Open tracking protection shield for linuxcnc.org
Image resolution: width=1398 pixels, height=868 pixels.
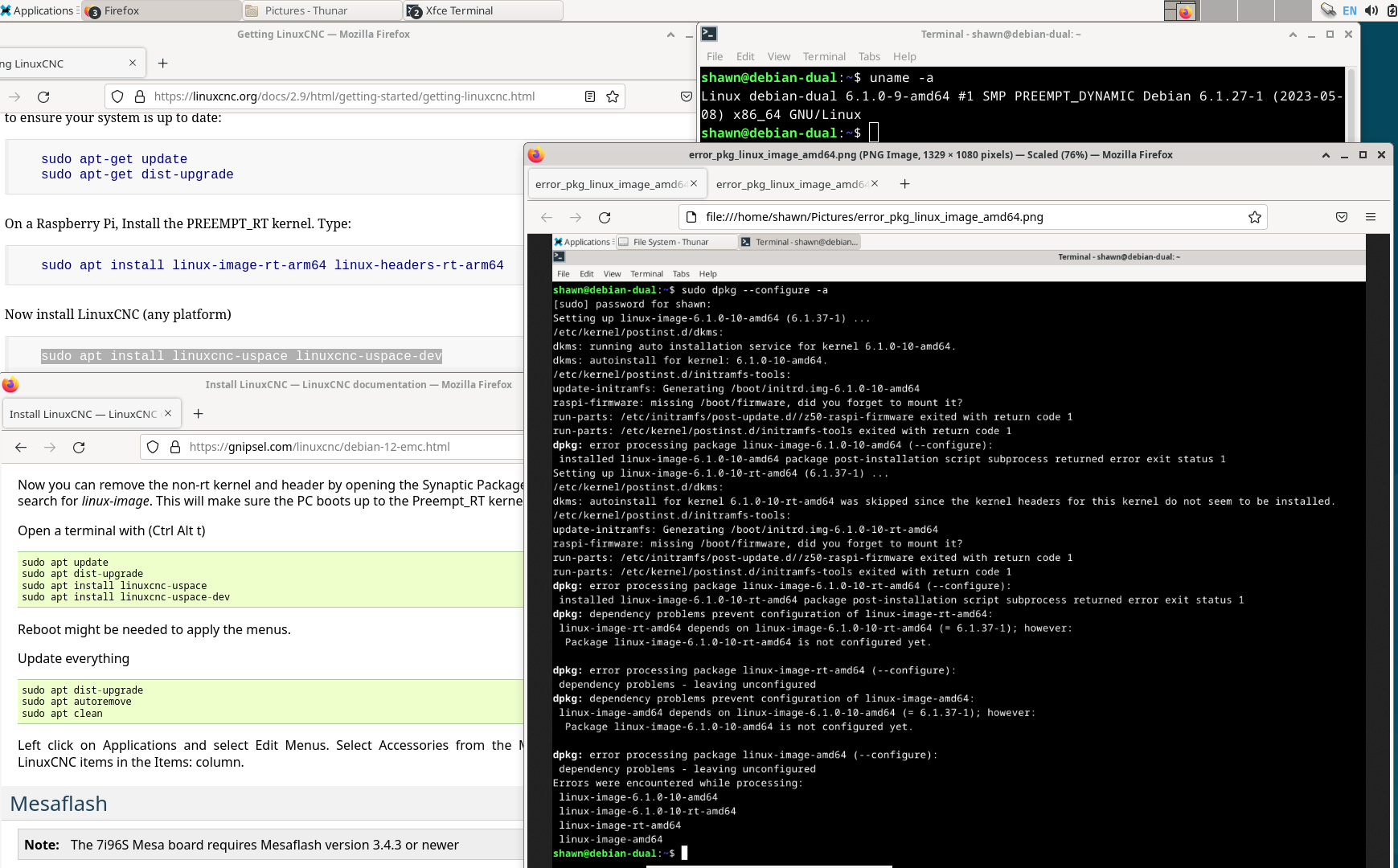click(x=117, y=96)
